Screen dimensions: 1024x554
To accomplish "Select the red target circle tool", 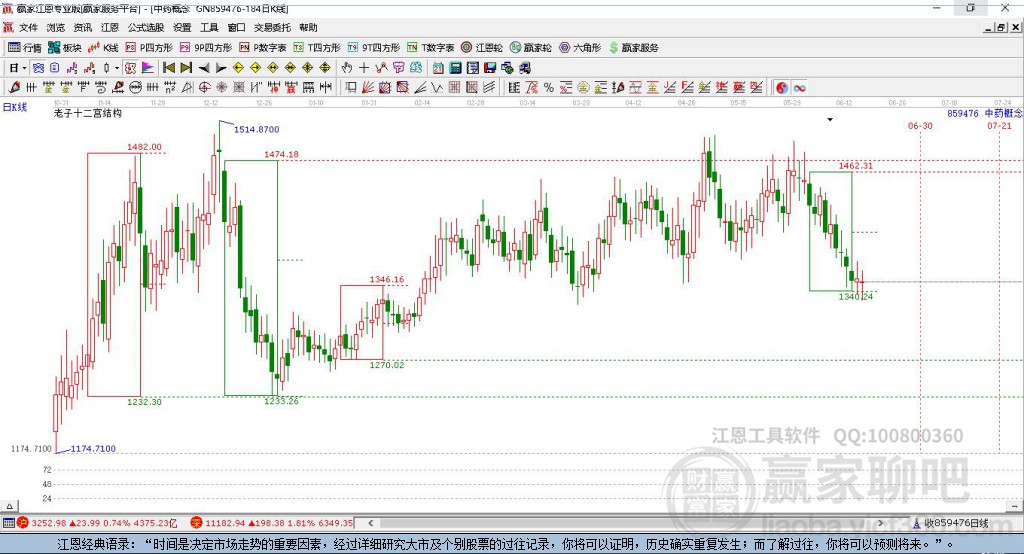I will point(204,88).
